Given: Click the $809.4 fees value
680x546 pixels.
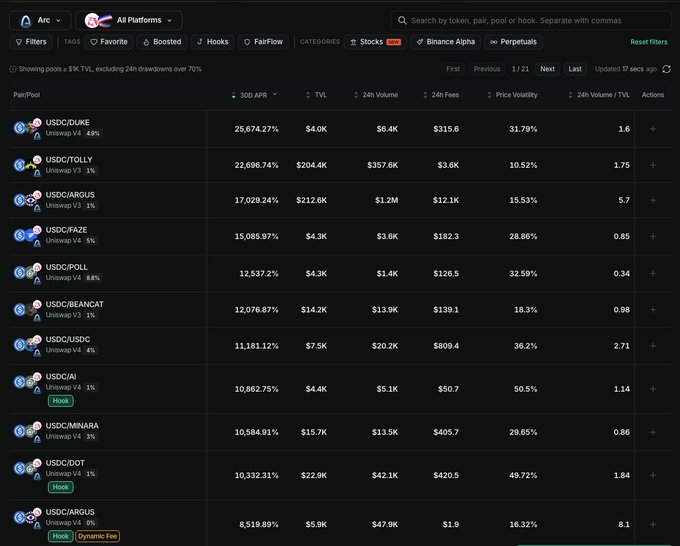Looking at the screenshot, I should pyautogui.click(x=446, y=346).
